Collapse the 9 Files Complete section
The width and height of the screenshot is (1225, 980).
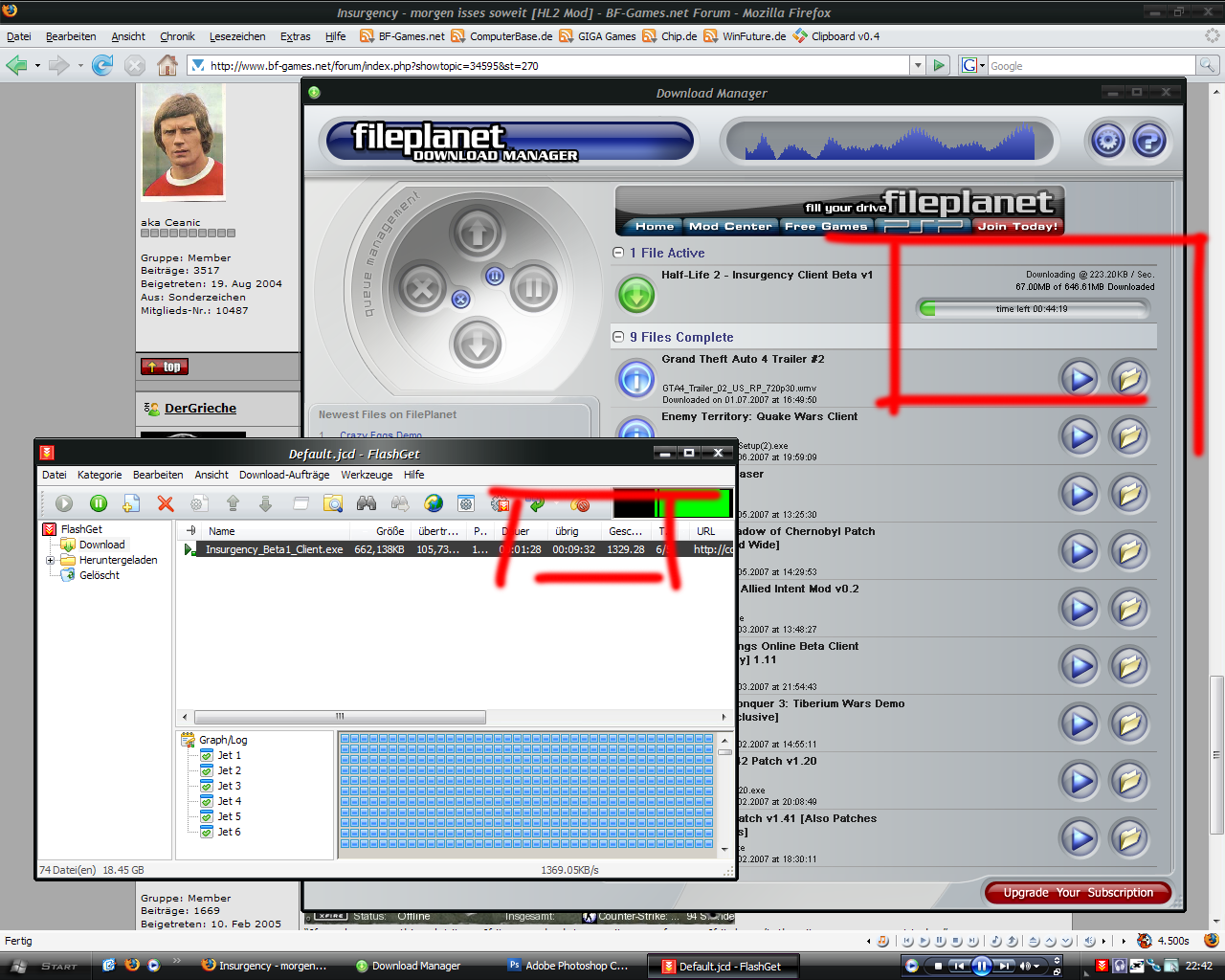coord(618,337)
